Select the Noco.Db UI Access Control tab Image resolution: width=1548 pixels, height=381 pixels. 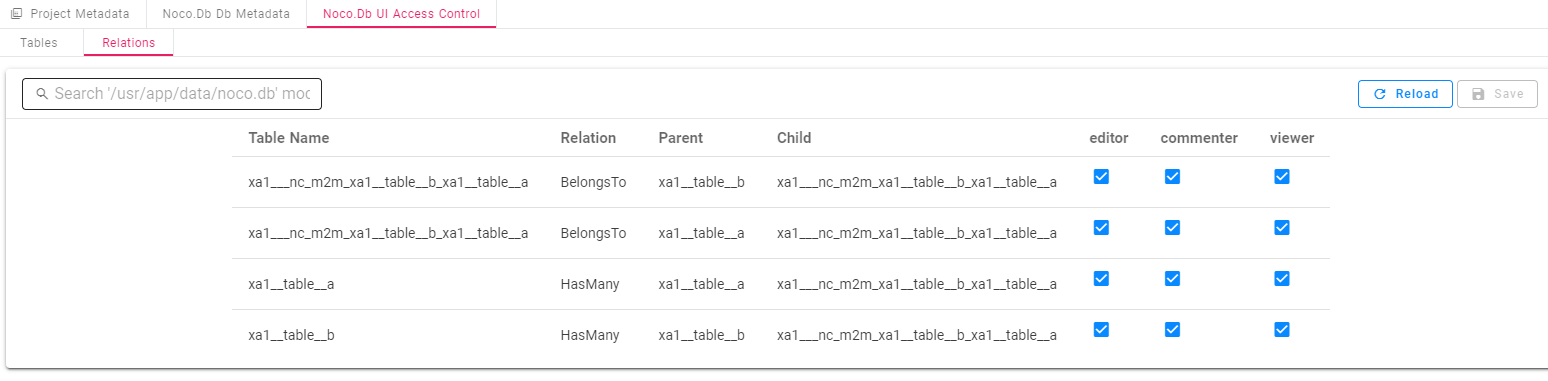tap(401, 14)
